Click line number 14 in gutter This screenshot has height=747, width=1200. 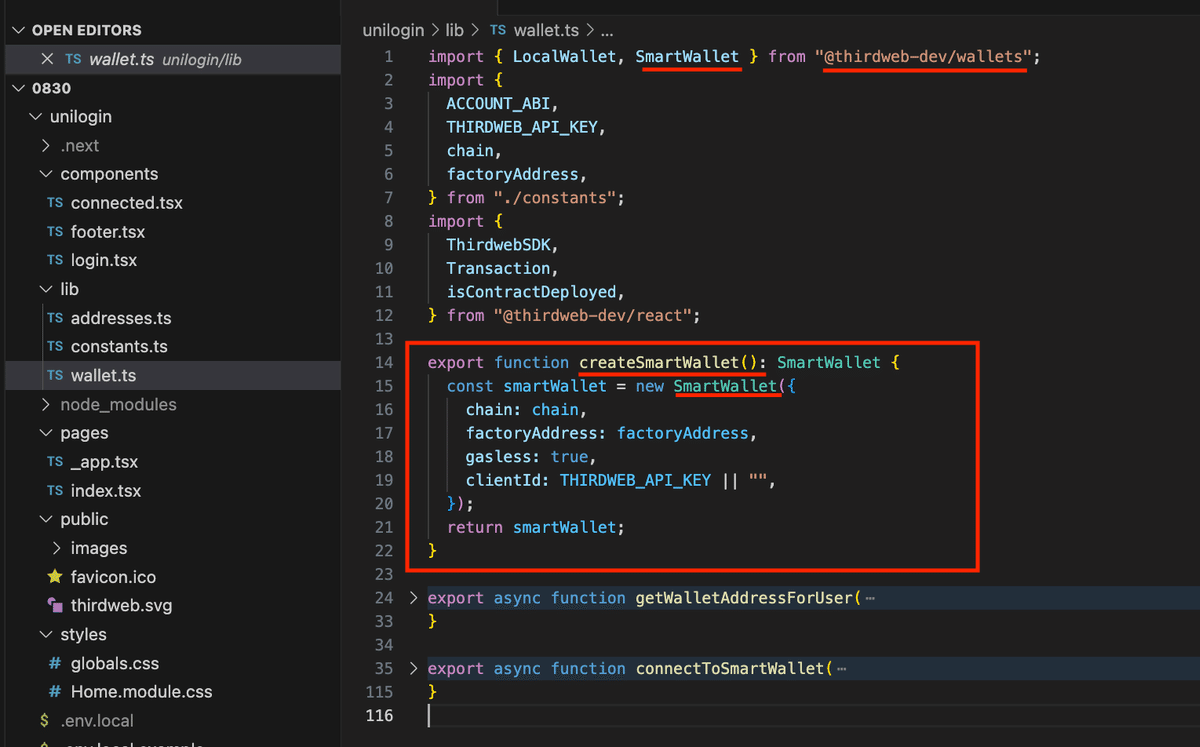coord(384,362)
